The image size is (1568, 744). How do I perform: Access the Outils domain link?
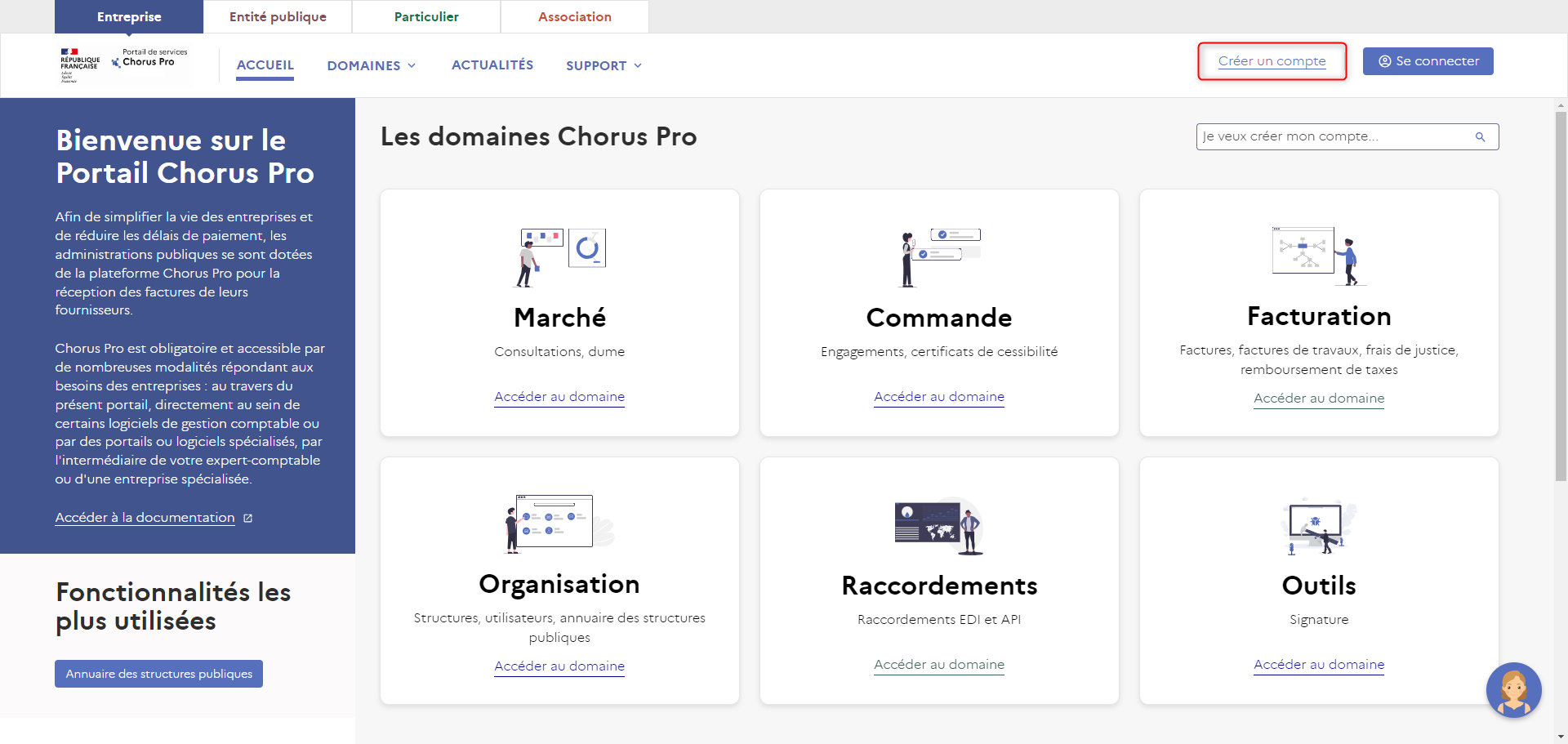pyautogui.click(x=1319, y=665)
